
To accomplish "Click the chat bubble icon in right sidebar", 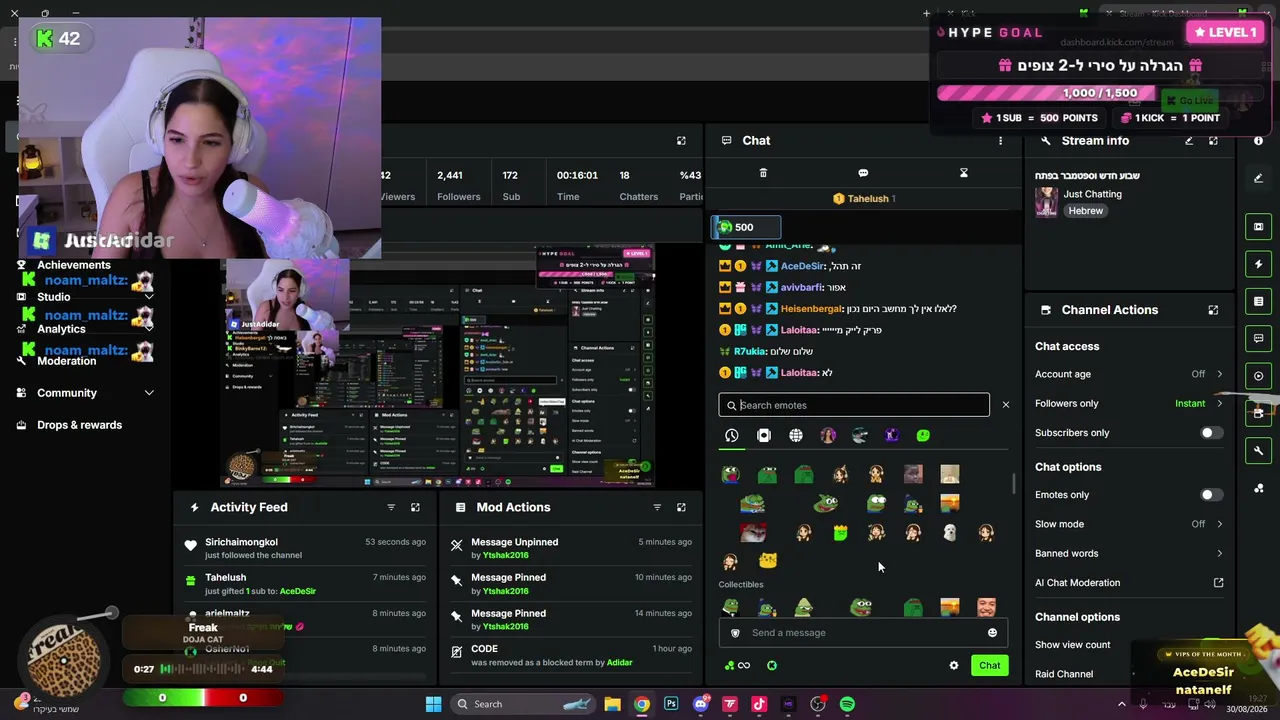I will point(1258,338).
